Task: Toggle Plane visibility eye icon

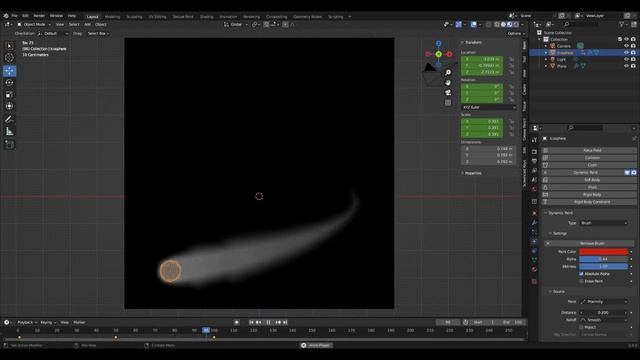Action: 626,66
